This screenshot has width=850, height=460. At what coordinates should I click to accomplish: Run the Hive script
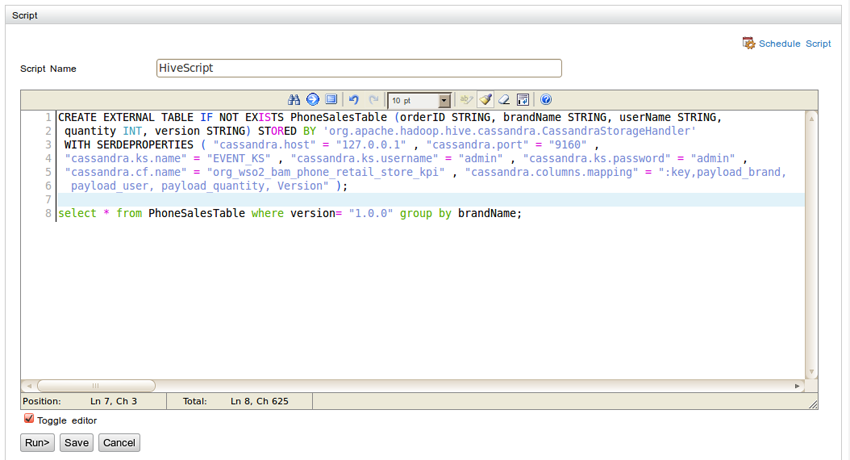tap(37, 443)
